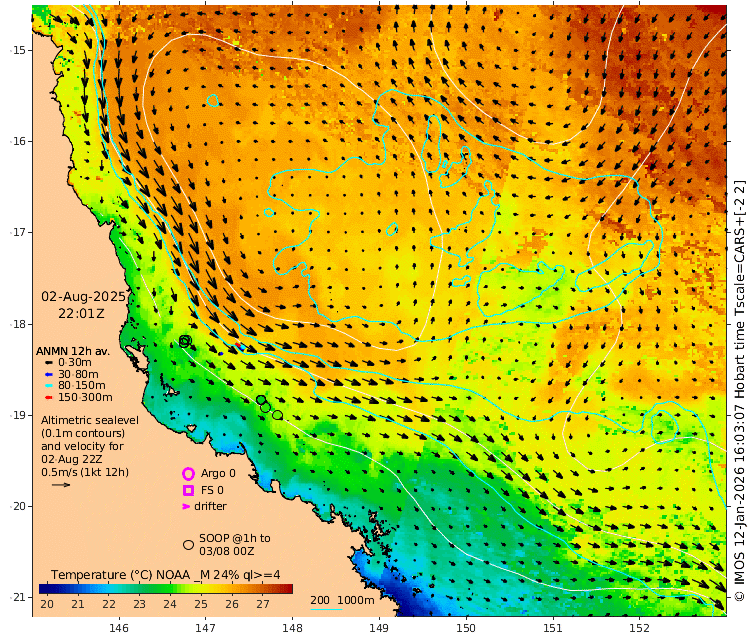Click the 200 1000m depth legend text

pyautogui.click(x=342, y=600)
